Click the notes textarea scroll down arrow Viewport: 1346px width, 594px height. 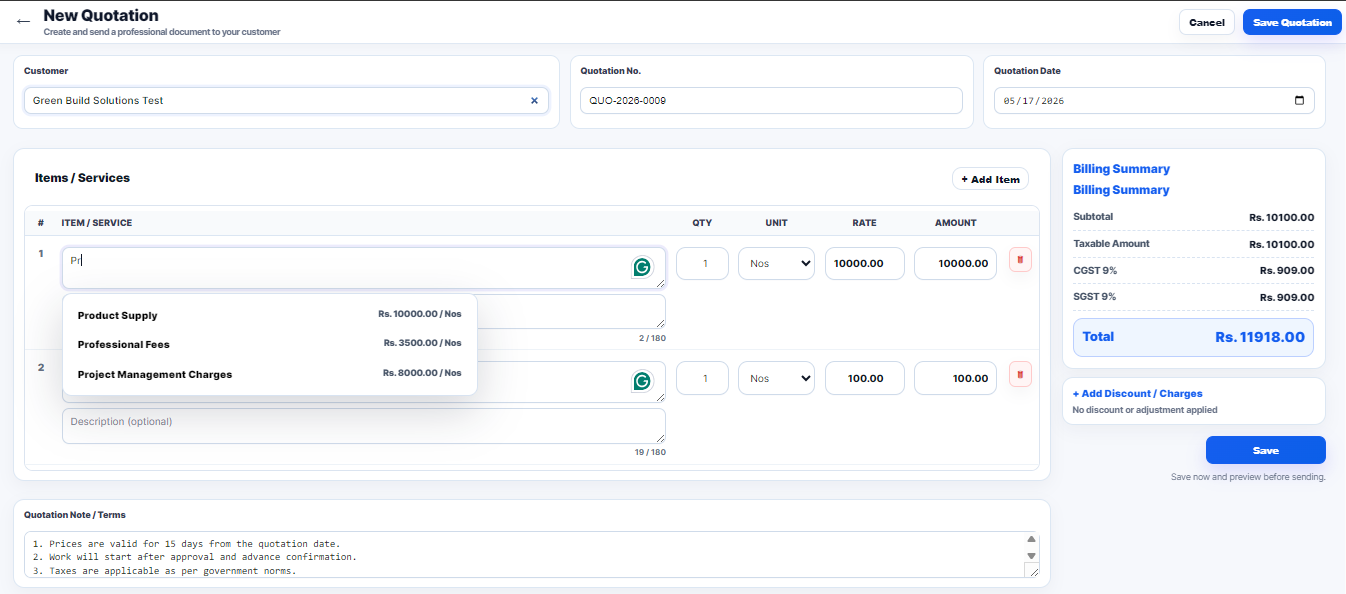[1032, 555]
